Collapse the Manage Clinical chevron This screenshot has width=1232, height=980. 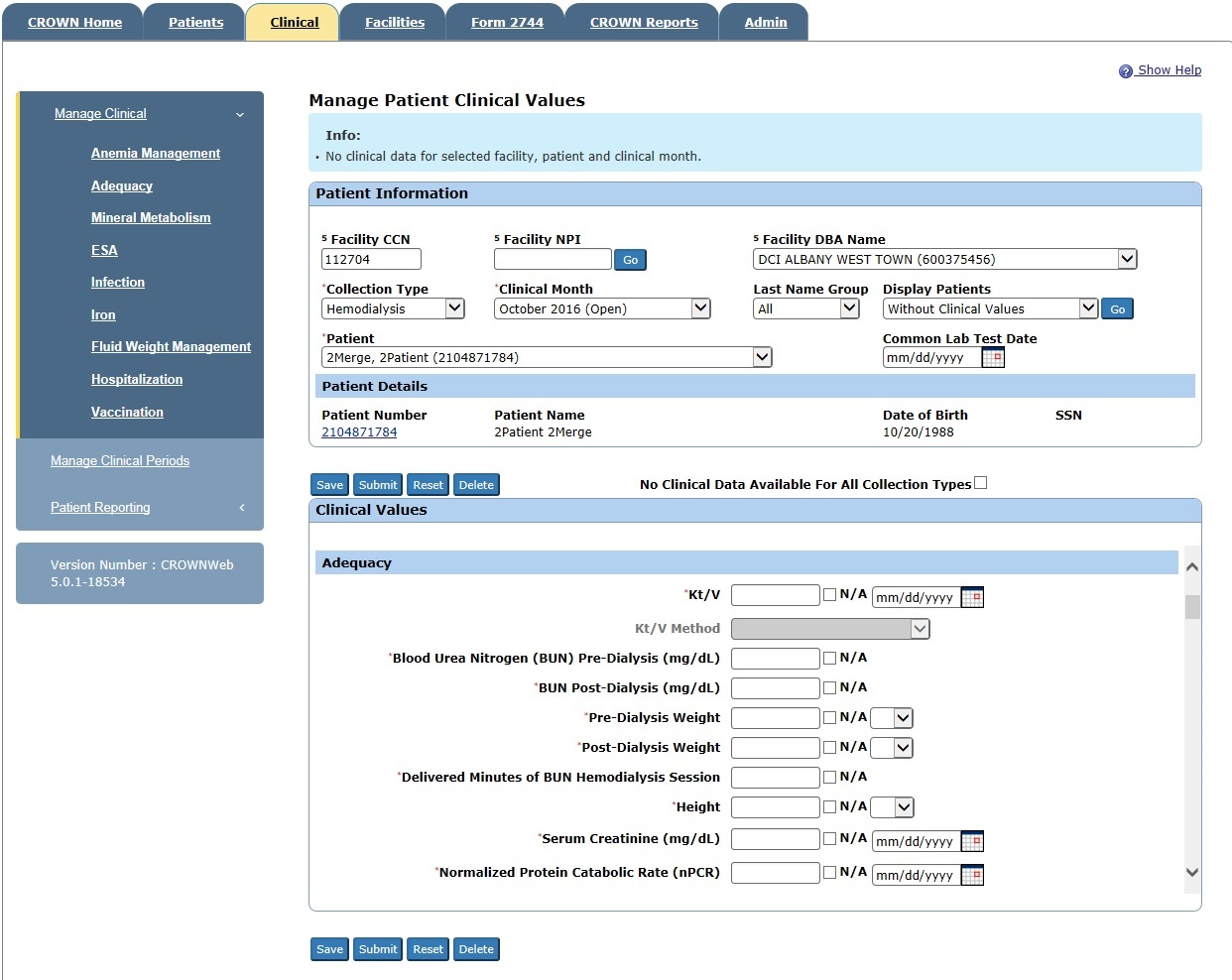click(240, 115)
